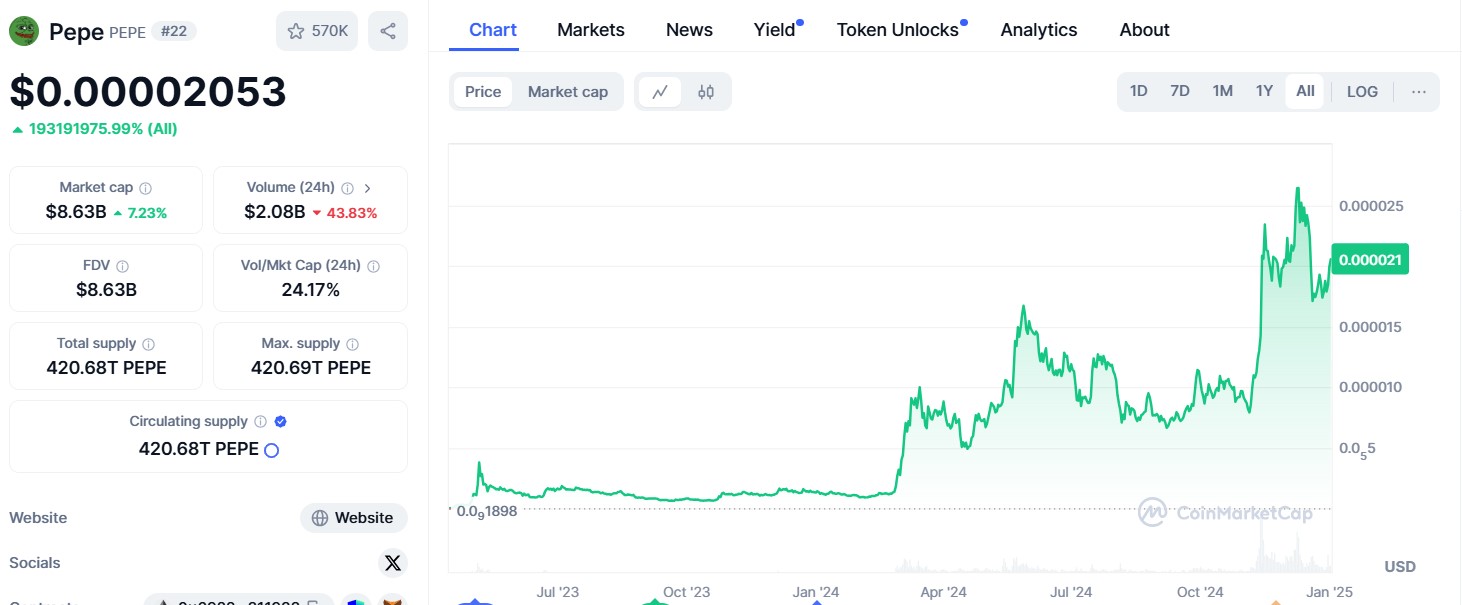Switch to candlestick chart icon
This screenshot has height=605, width=1462.
[x=706, y=92]
